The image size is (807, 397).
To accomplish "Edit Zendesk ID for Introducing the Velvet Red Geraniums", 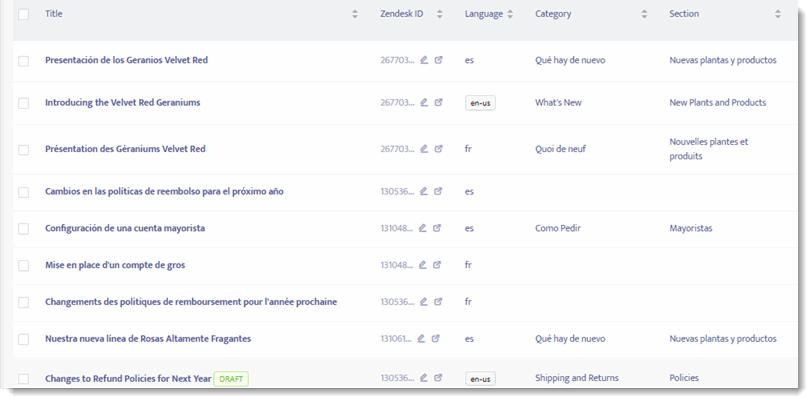I will click(x=424, y=102).
